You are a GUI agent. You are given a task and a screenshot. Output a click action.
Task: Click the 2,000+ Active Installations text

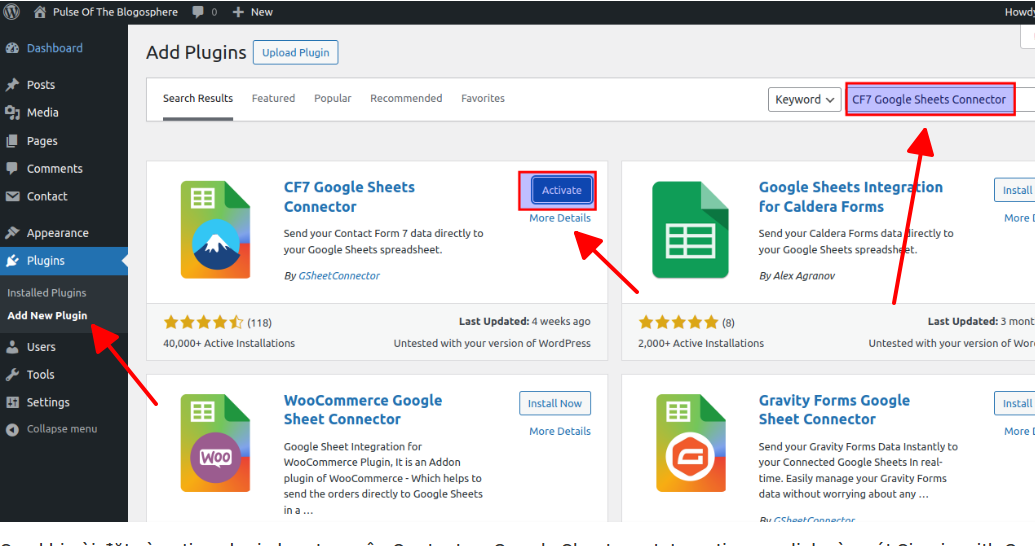coord(701,343)
